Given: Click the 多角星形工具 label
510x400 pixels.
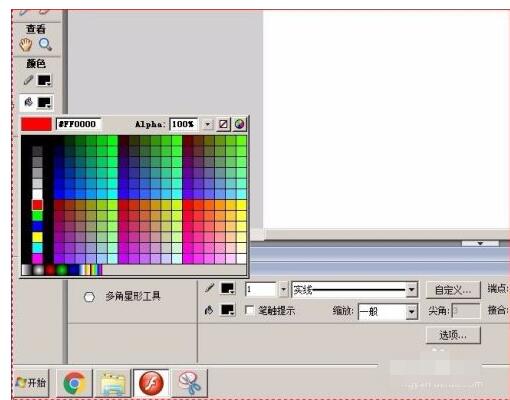Looking at the screenshot, I should (x=133, y=296).
